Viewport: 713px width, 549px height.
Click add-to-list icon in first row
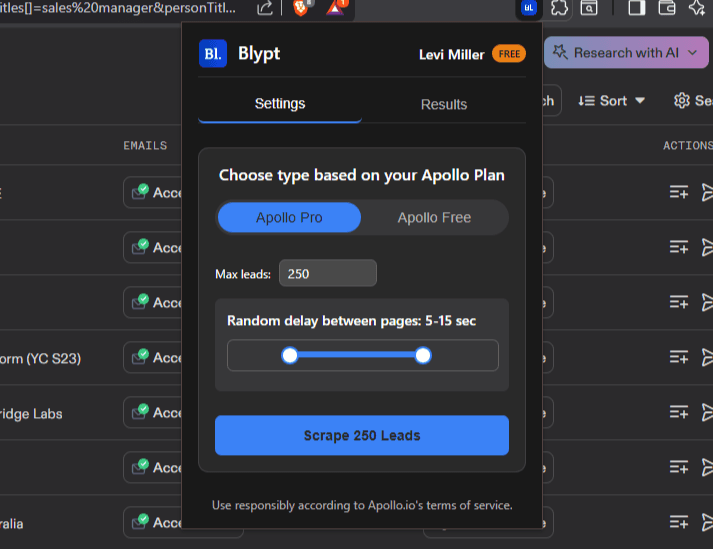click(x=678, y=192)
